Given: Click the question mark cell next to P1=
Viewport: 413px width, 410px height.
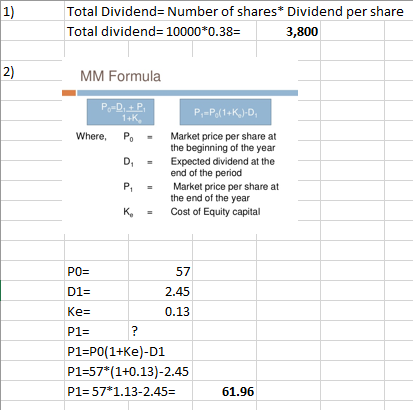Looking at the screenshot, I should [x=160, y=331].
